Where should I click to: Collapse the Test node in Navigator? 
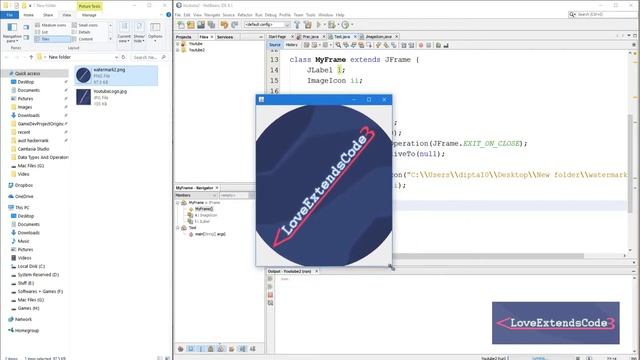coord(178,228)
